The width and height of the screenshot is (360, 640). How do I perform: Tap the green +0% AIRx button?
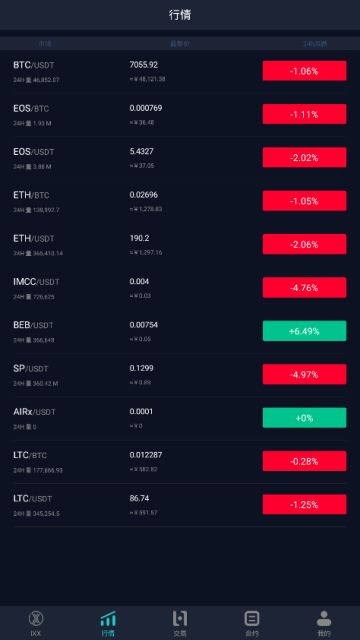304,418
